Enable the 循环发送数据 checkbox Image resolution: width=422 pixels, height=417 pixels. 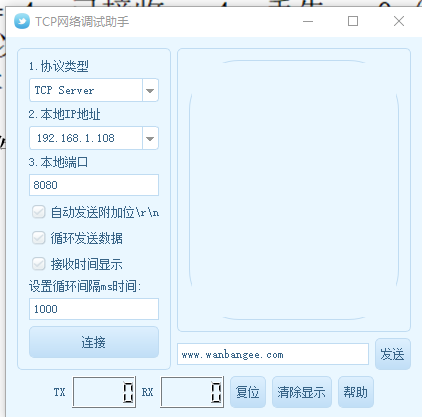(39, 238)
